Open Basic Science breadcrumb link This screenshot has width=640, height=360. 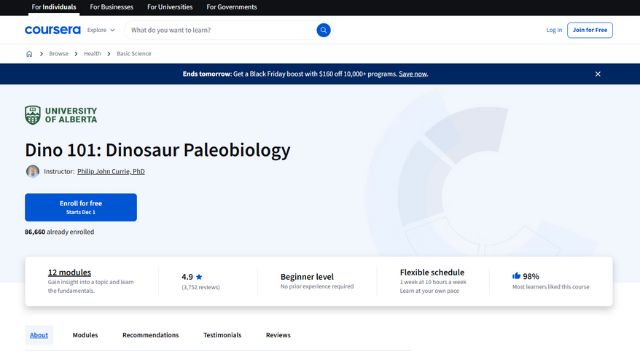pos(134,53)
